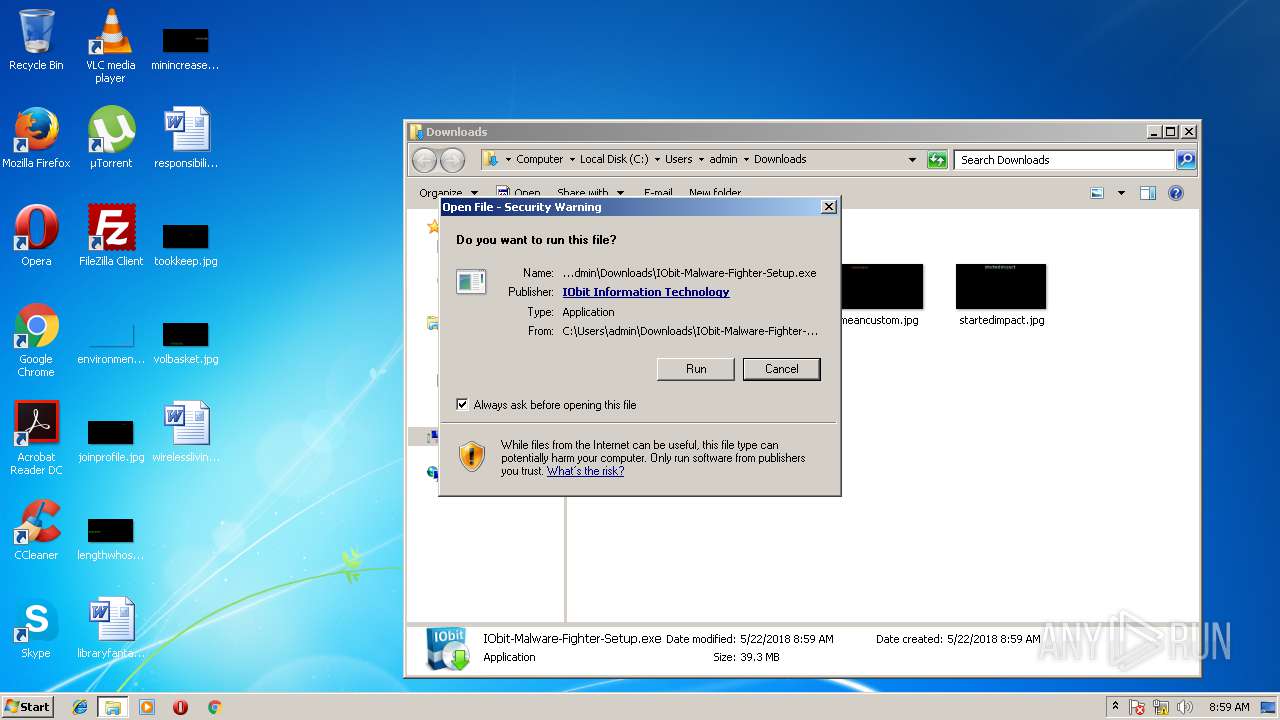Select the meancustom.jpg file
The height and width of the screenshot is (720, 1280).
[880, 295]
